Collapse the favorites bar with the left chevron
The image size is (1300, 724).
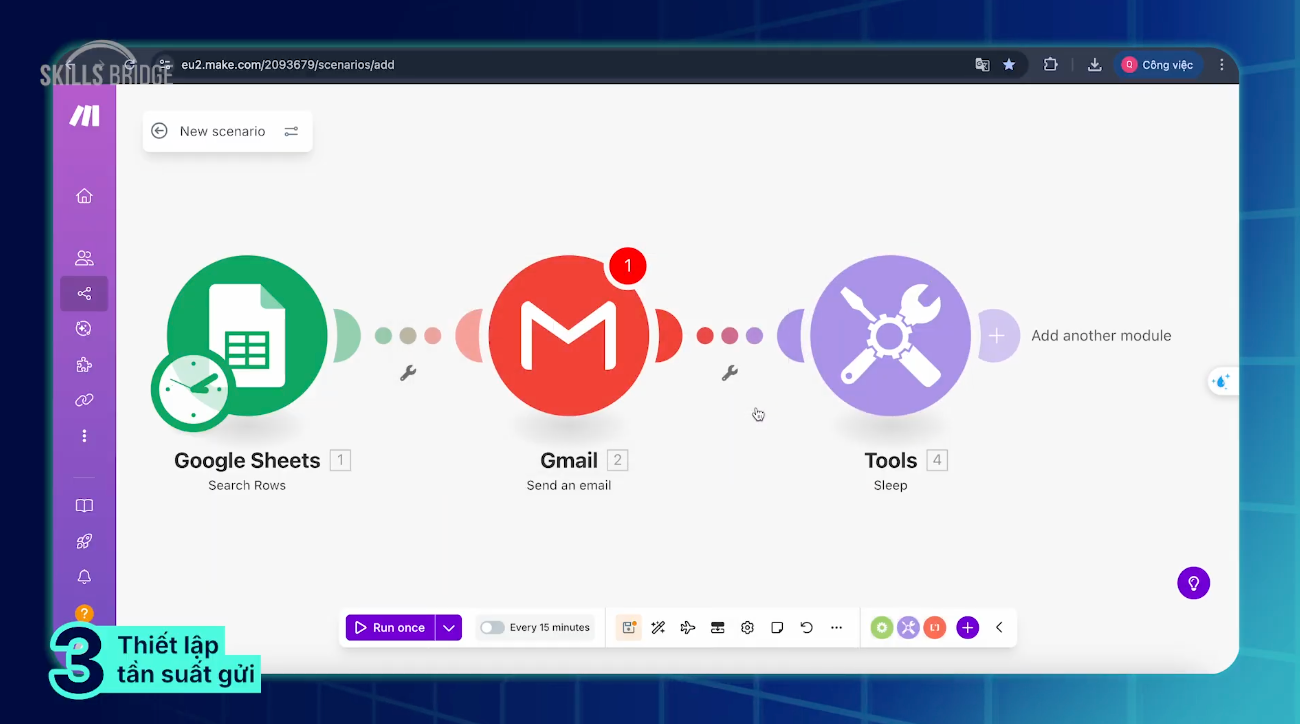[x=998, y=628]
